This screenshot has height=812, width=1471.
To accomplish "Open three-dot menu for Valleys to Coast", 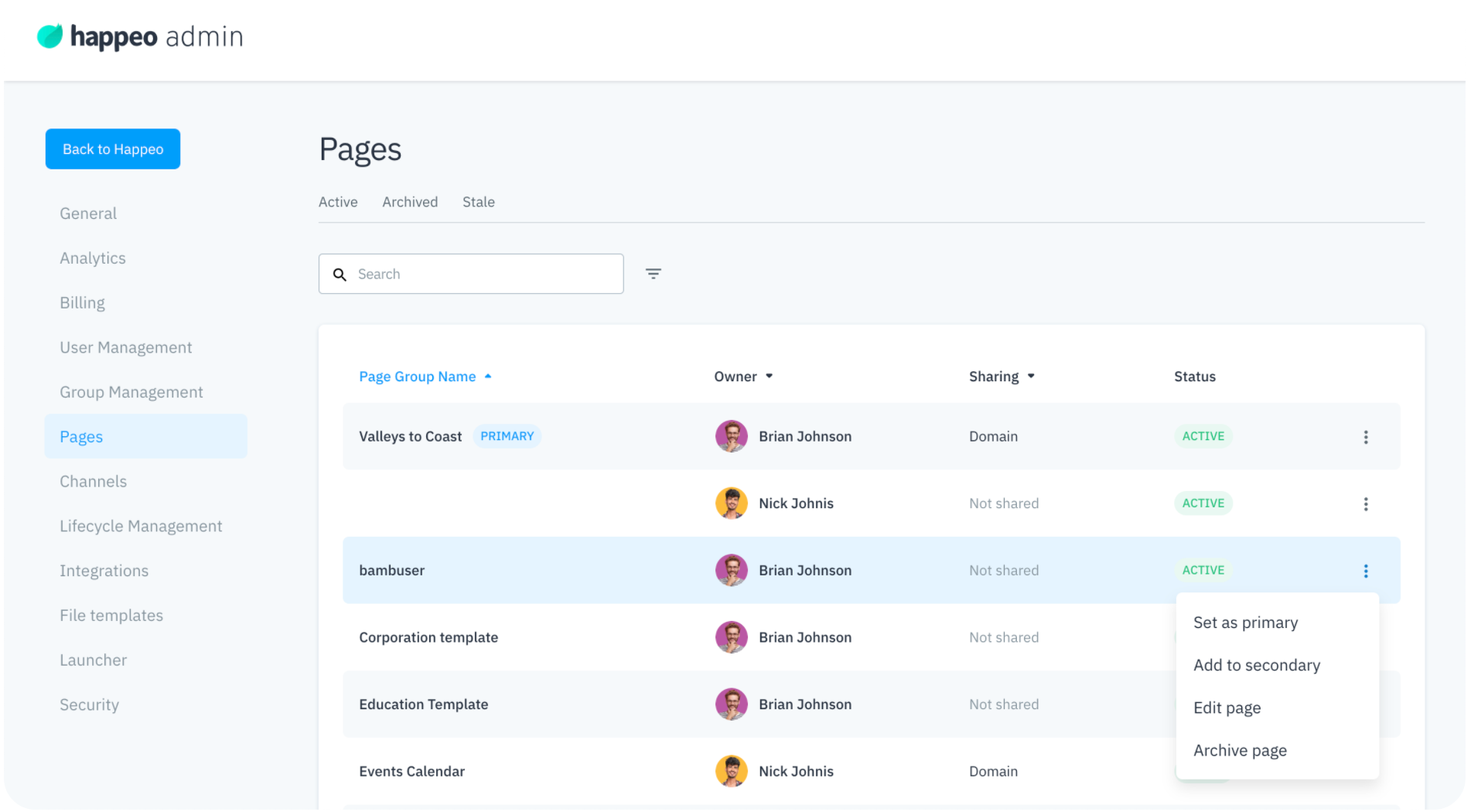I will coord(1365,437).
